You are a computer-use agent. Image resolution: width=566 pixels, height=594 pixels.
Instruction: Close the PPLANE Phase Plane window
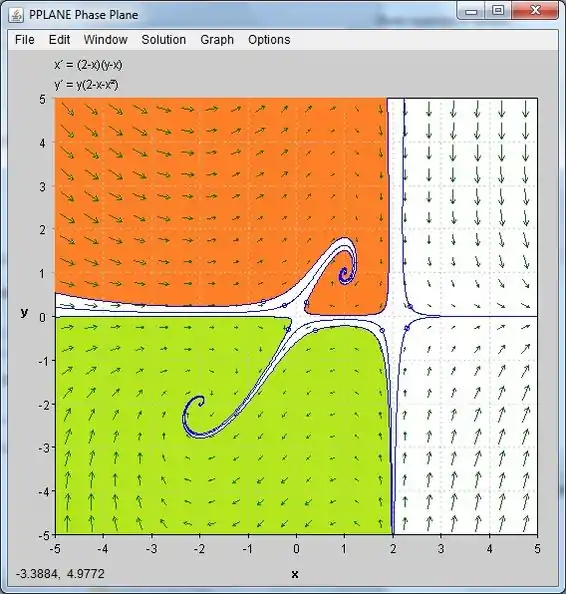click(x=535, y=11)
